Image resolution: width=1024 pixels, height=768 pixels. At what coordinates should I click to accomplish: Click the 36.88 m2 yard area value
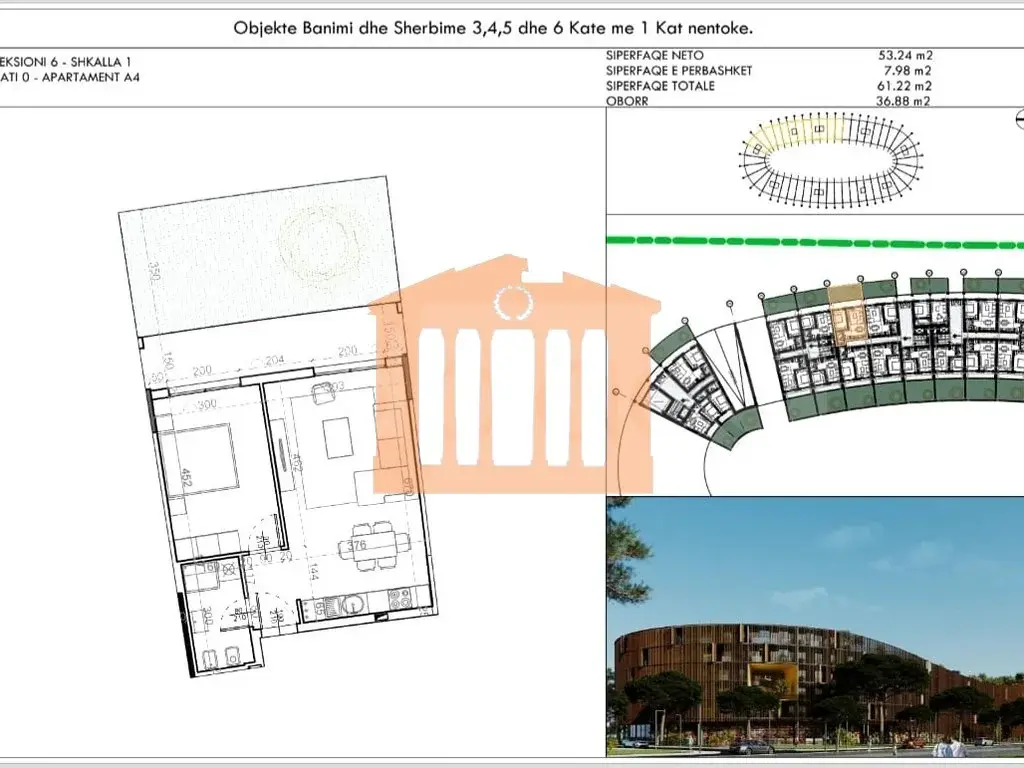pos(903,101)
